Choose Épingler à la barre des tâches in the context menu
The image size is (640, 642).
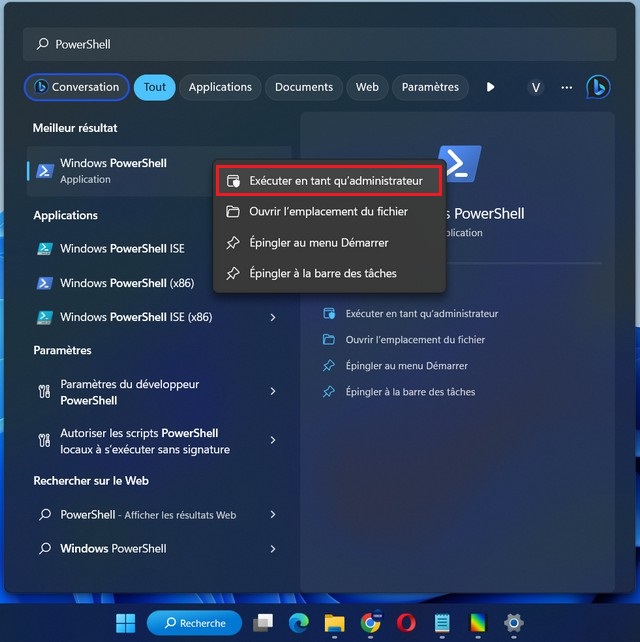pyautogui.click(x=329, y=274)
